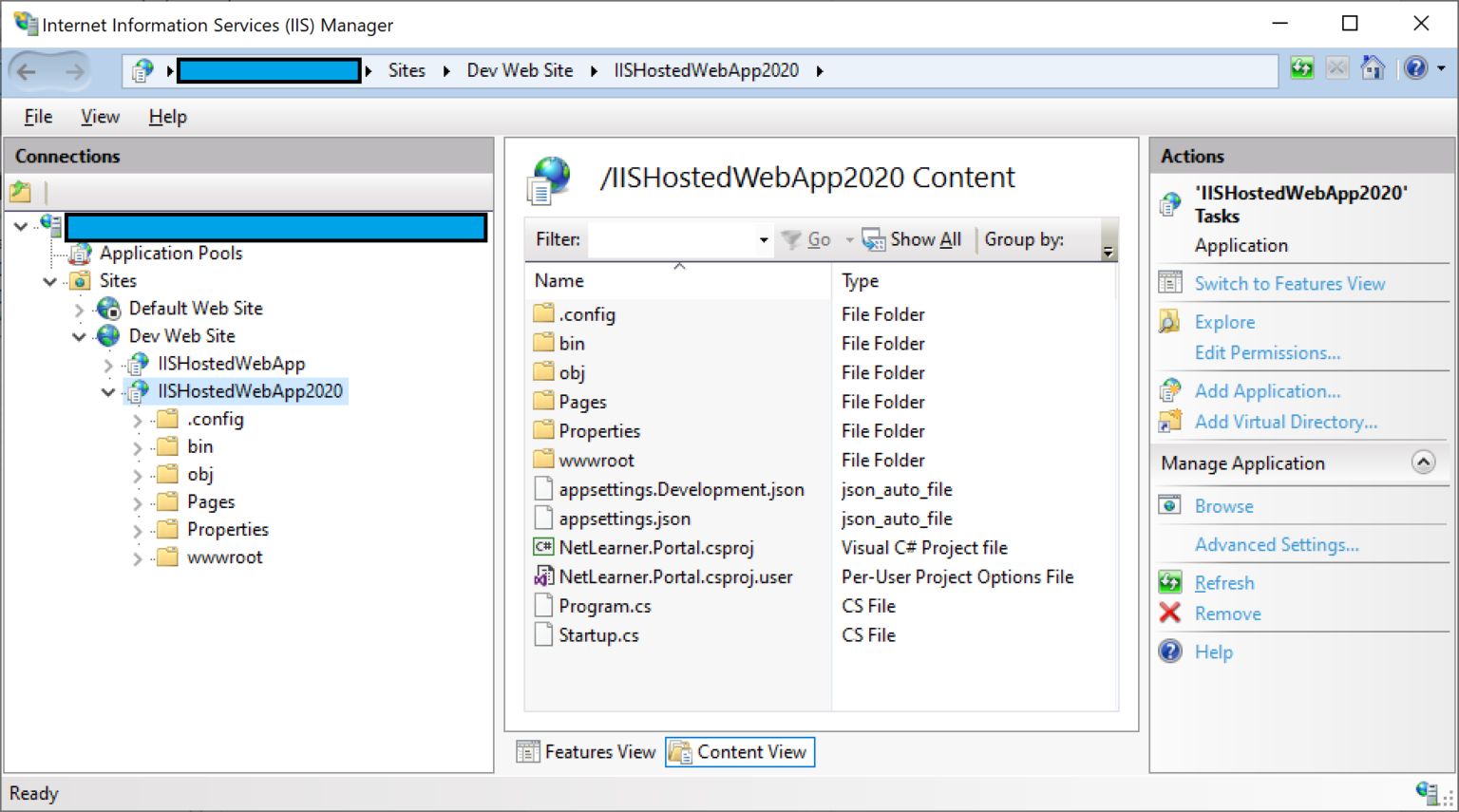This screenshot has height=812, width=1459.
Task: Select the Application Pools node
Action: (x=171, y=254)
